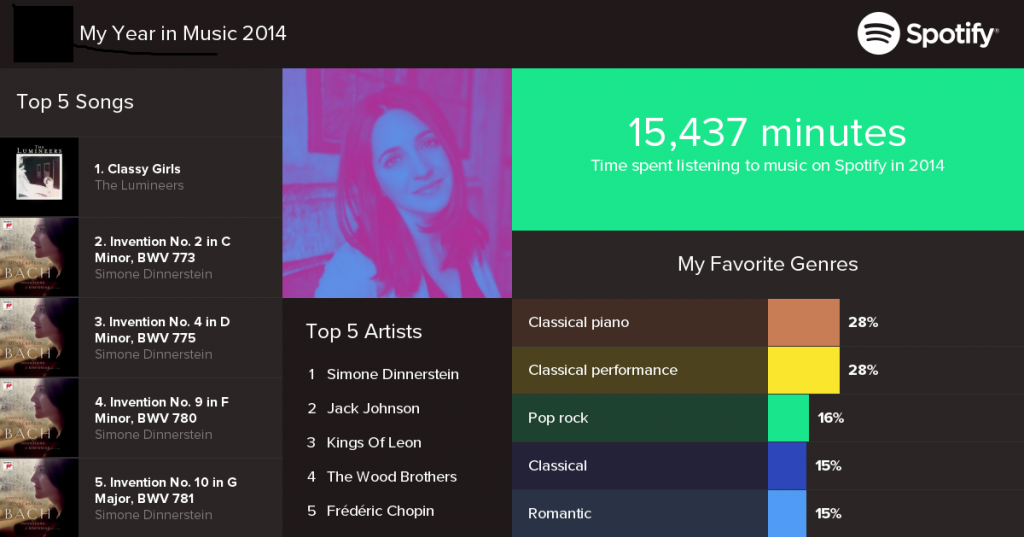
Task: Click the 15% value beside Romantic
Action: (x=828, y=513)
